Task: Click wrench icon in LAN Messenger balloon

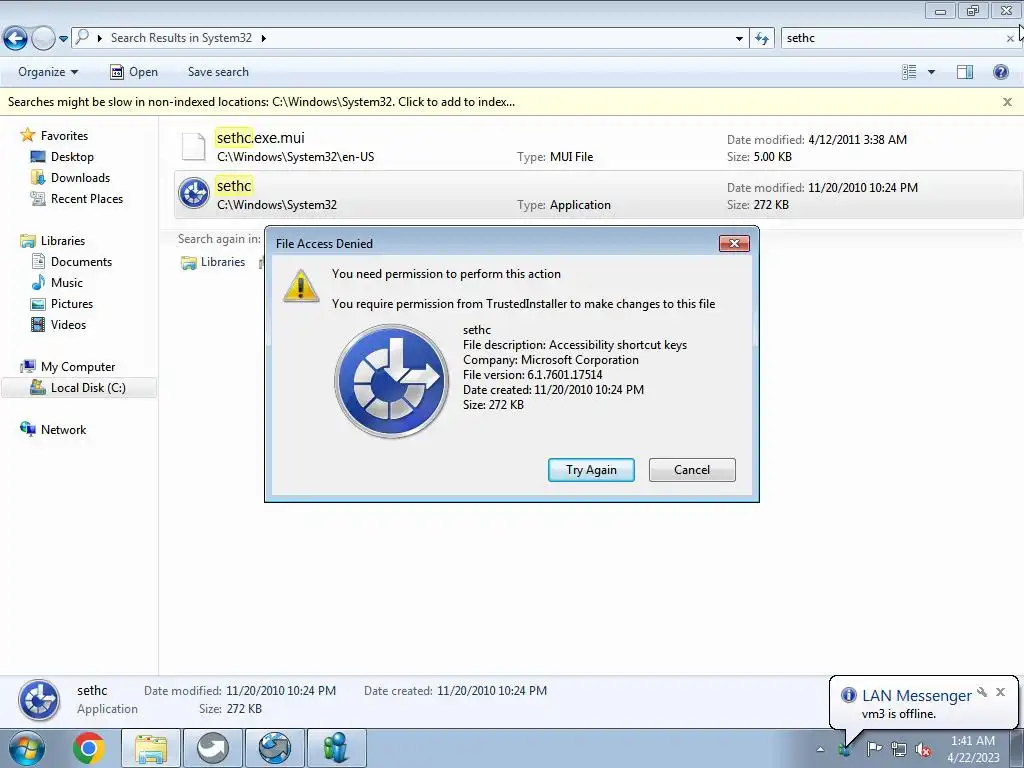Action: 982,692
